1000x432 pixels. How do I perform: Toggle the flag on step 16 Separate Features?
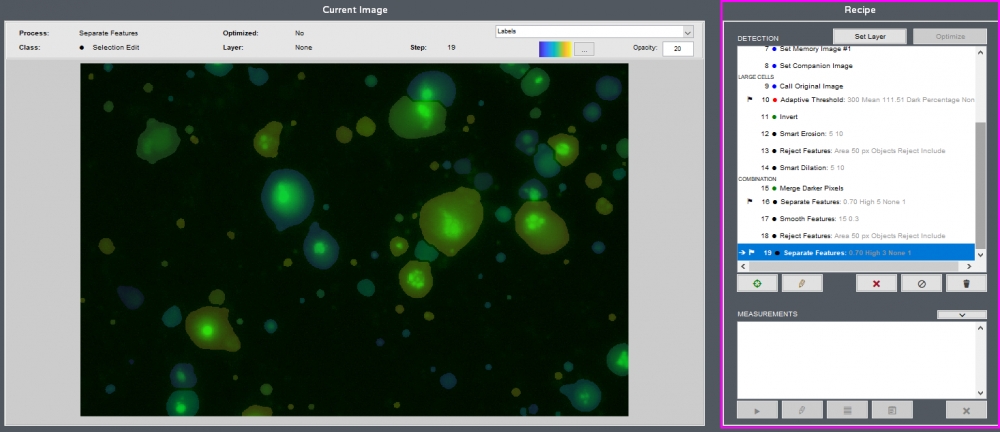(749, 201)
